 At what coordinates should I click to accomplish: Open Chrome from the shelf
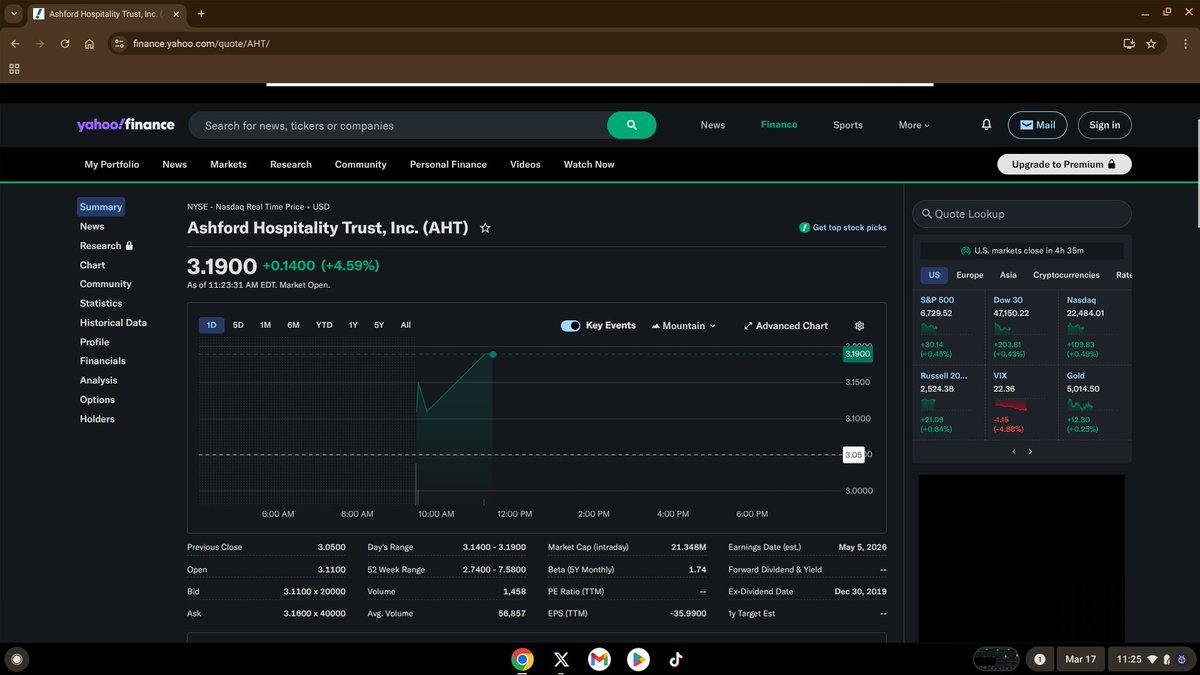522,659
